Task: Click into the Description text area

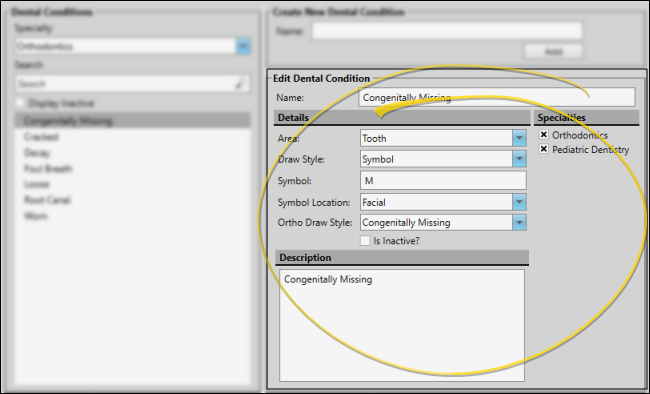Action: (x=402, y=326)
